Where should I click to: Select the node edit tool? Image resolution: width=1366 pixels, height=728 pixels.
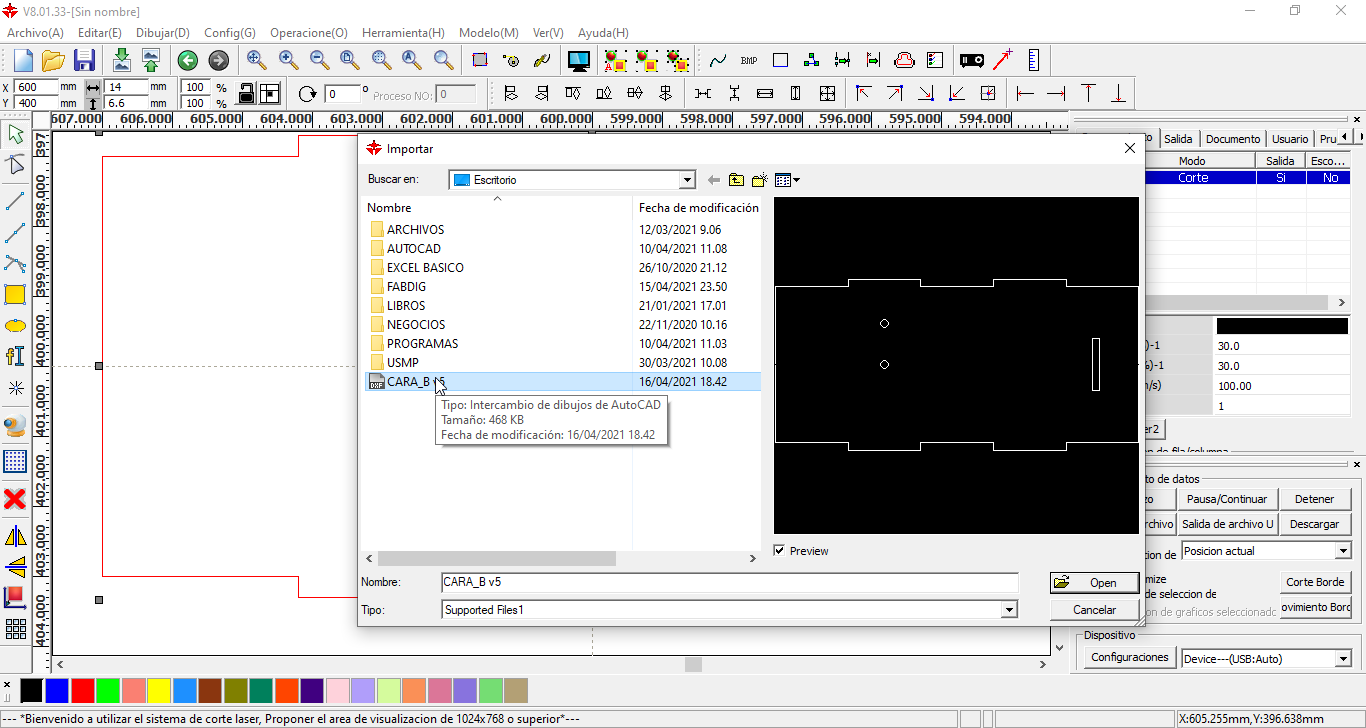click(15, 166)
